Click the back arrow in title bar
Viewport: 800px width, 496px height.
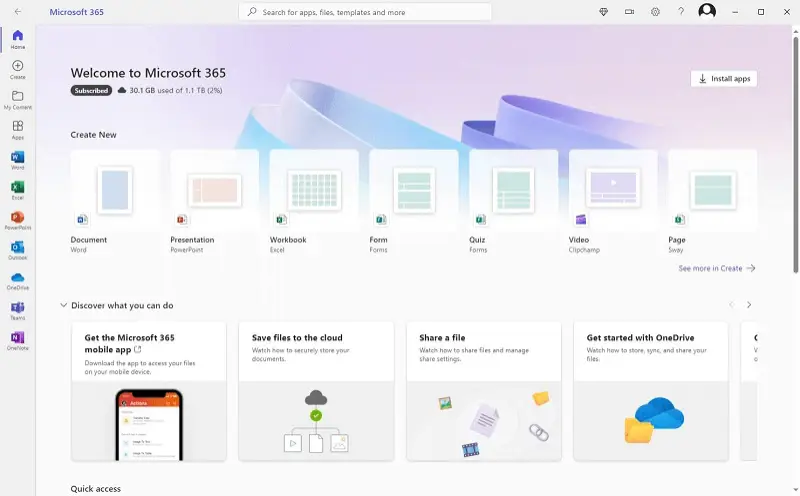[18, 11]
